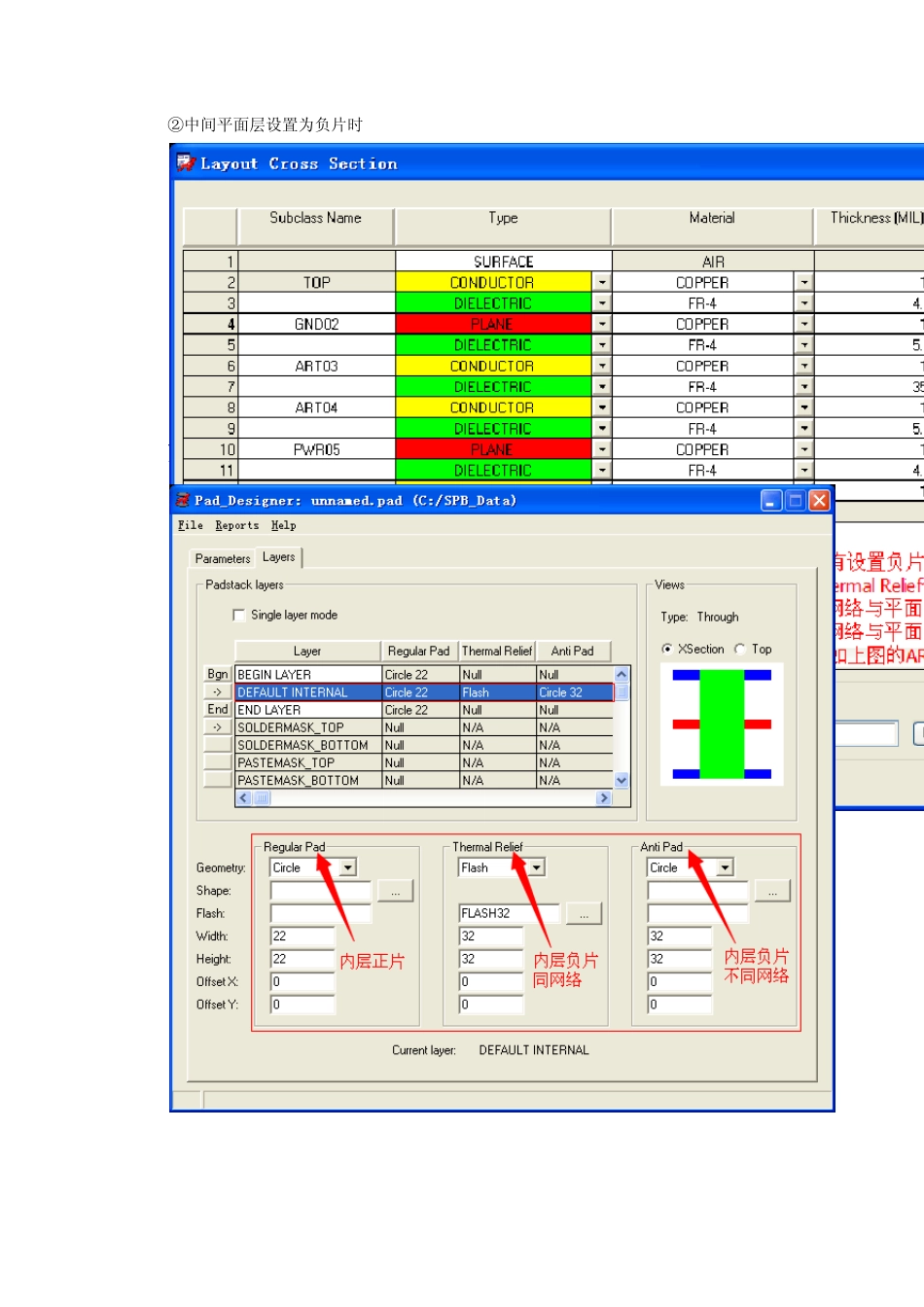Click the Regular Pad Height field
Screen dimensions: 924x1307
[302, 960]
